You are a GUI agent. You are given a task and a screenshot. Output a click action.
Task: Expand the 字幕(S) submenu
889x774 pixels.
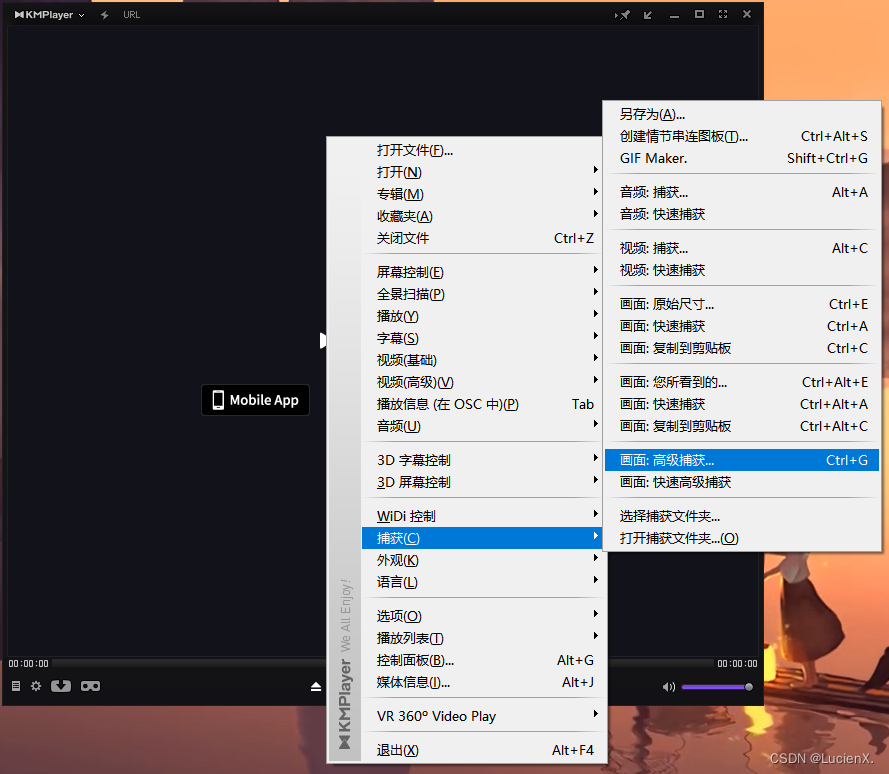point(398,338)
